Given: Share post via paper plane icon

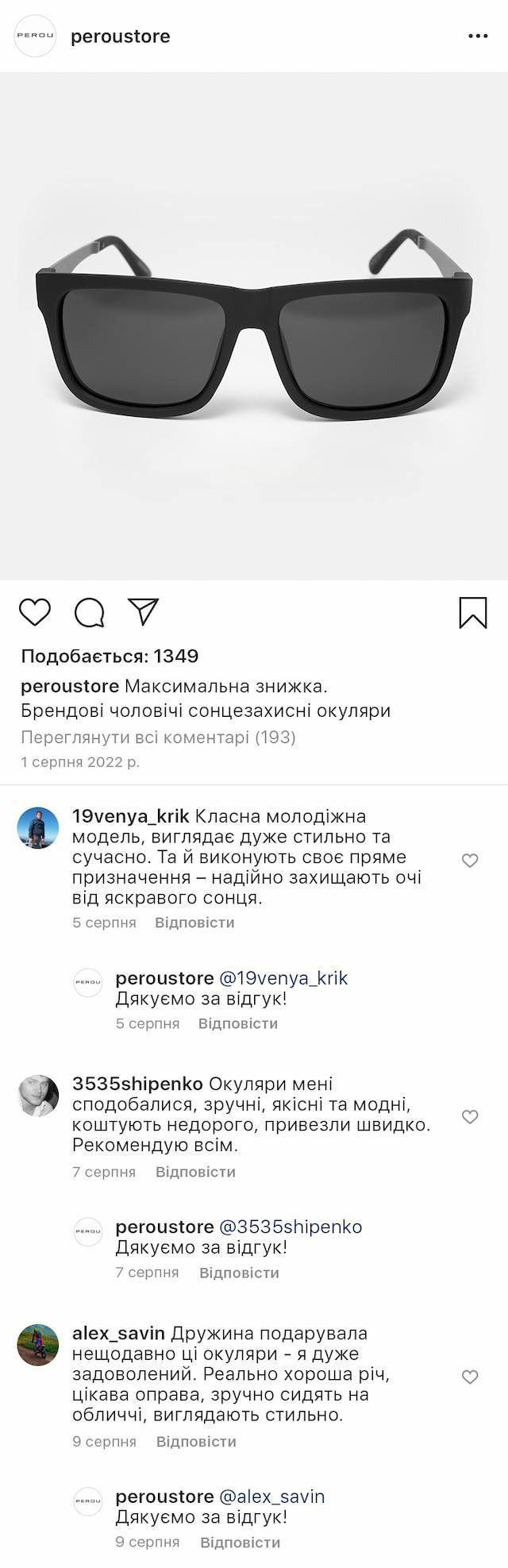Looking at the screenshot, I should [x=144, y=611].
